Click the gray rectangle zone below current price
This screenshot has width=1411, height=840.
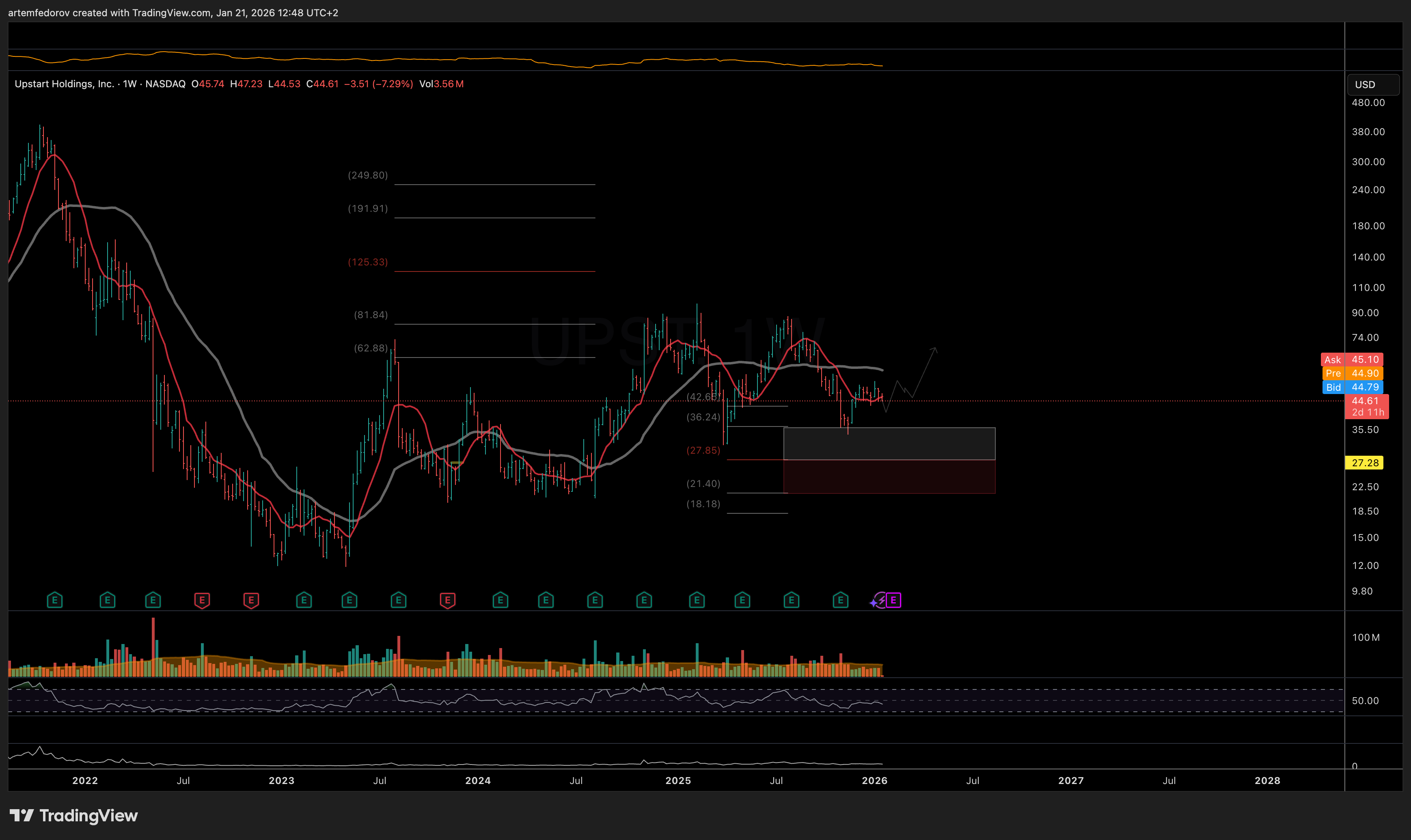tap(889, 444)
